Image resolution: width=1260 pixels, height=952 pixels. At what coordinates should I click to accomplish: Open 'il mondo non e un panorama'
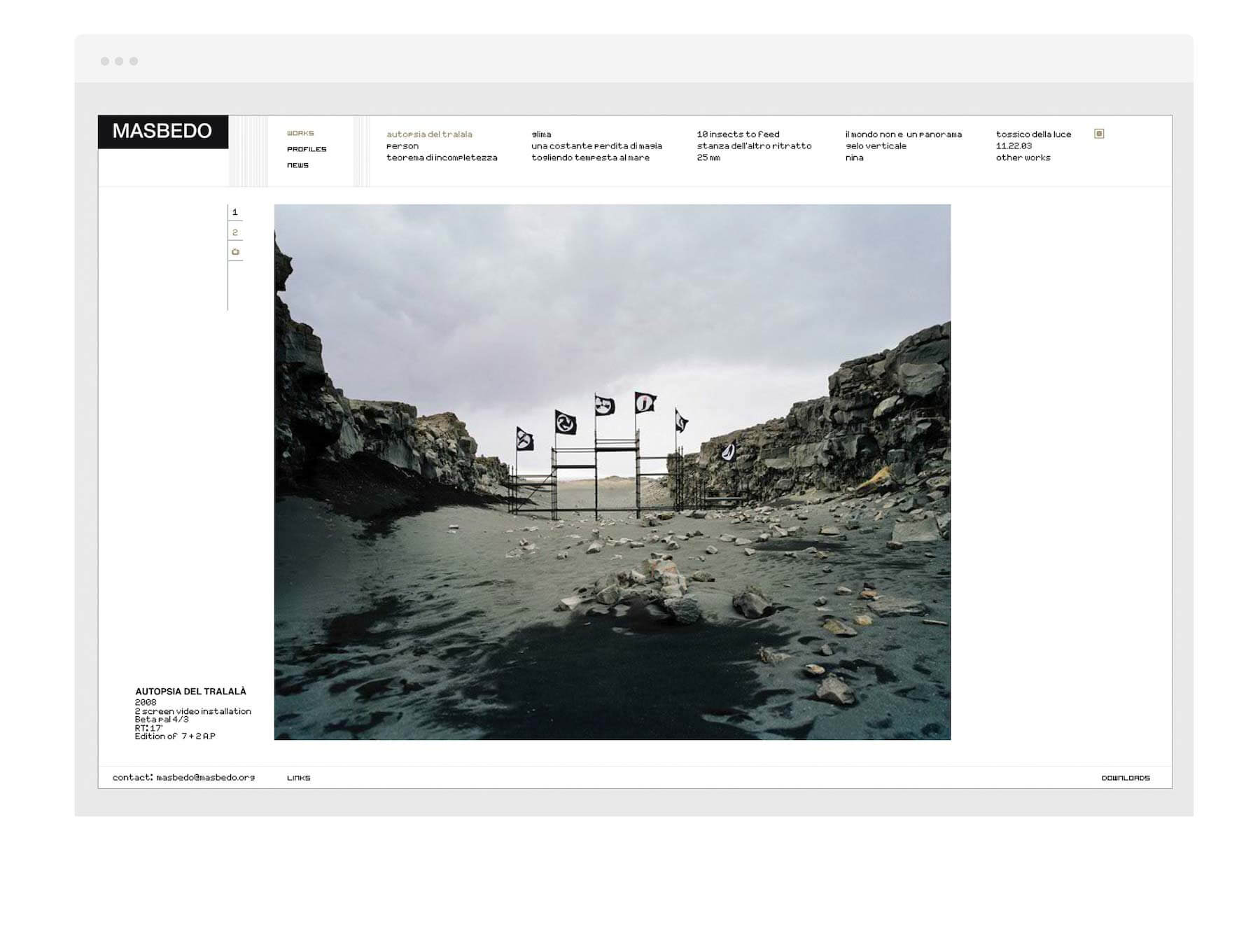tap(903, 134)
